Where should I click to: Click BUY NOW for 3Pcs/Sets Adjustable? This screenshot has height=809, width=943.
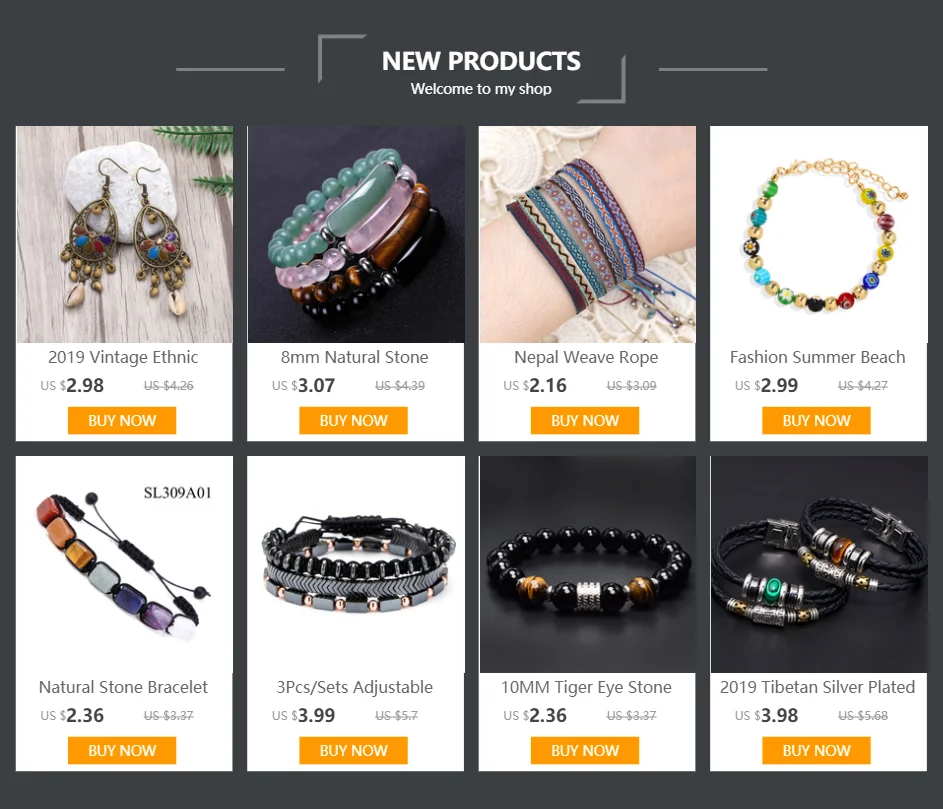pyautogui.click(x=354, y=751)
